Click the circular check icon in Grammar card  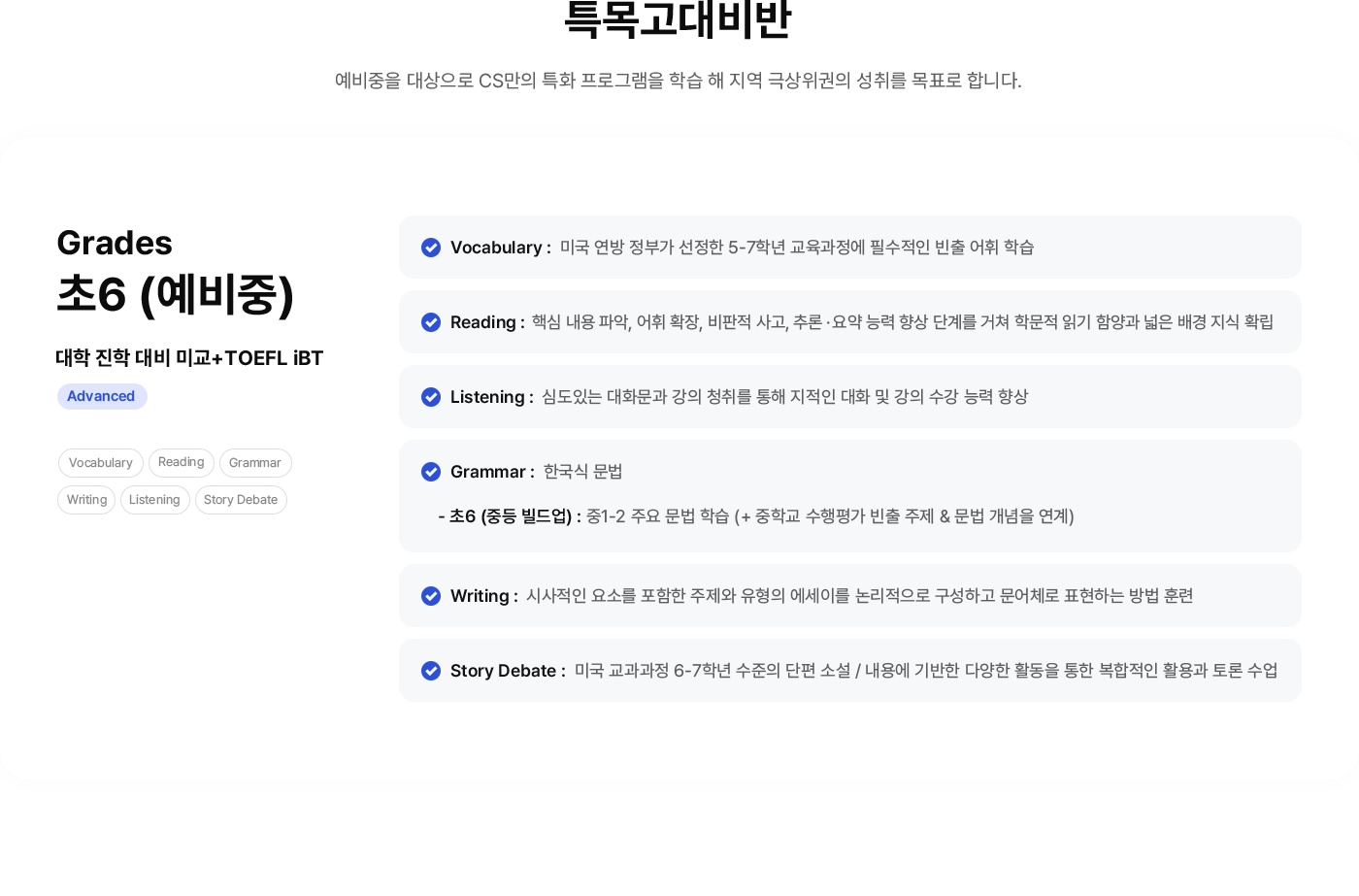(431, 472)
